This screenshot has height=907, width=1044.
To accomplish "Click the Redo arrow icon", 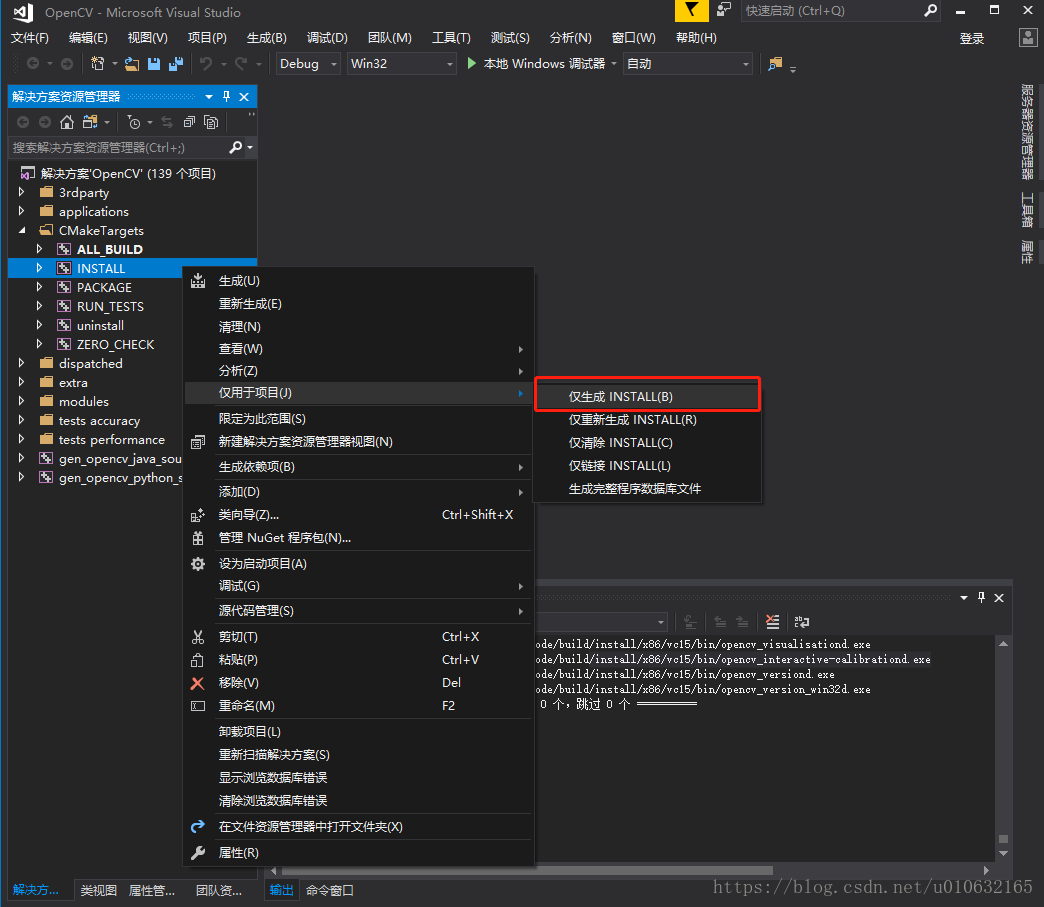I will point(240,64).
